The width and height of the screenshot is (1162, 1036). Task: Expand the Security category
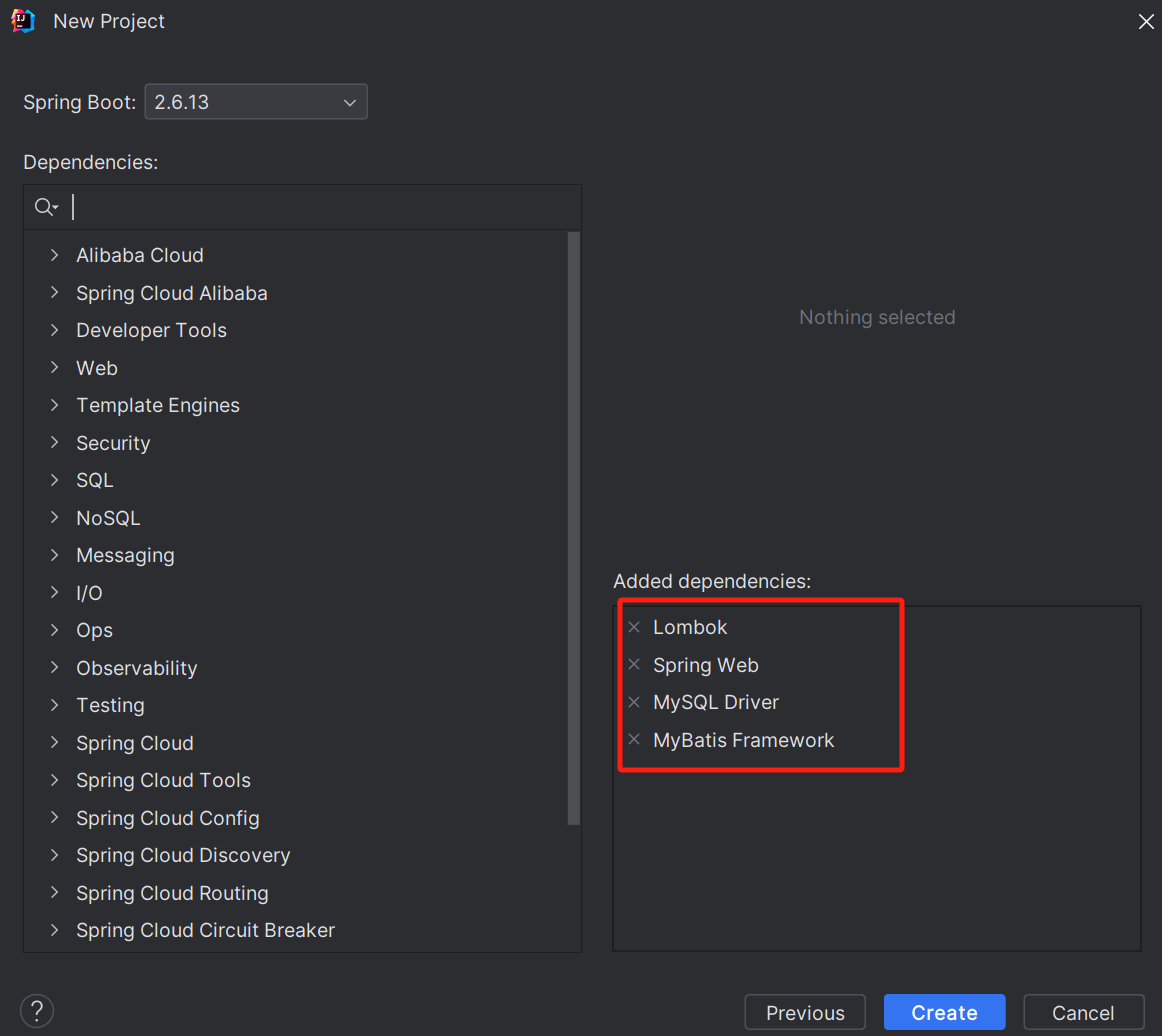[54, 442]
